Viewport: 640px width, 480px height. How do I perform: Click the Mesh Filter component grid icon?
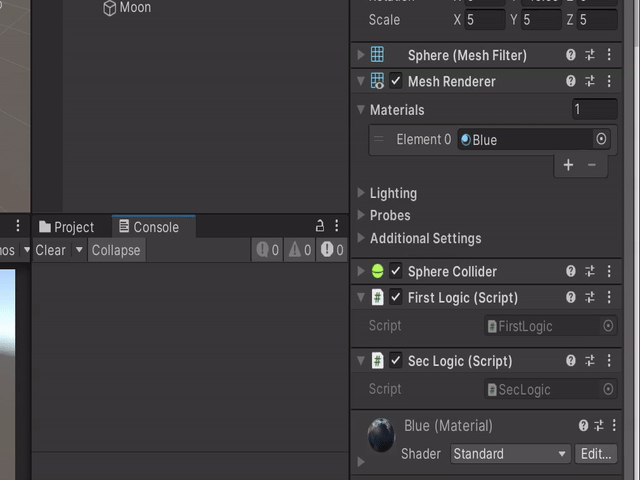tap(377, 55)
